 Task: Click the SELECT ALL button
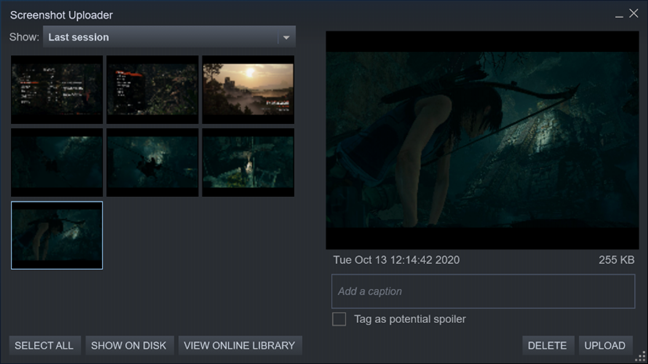44,345
